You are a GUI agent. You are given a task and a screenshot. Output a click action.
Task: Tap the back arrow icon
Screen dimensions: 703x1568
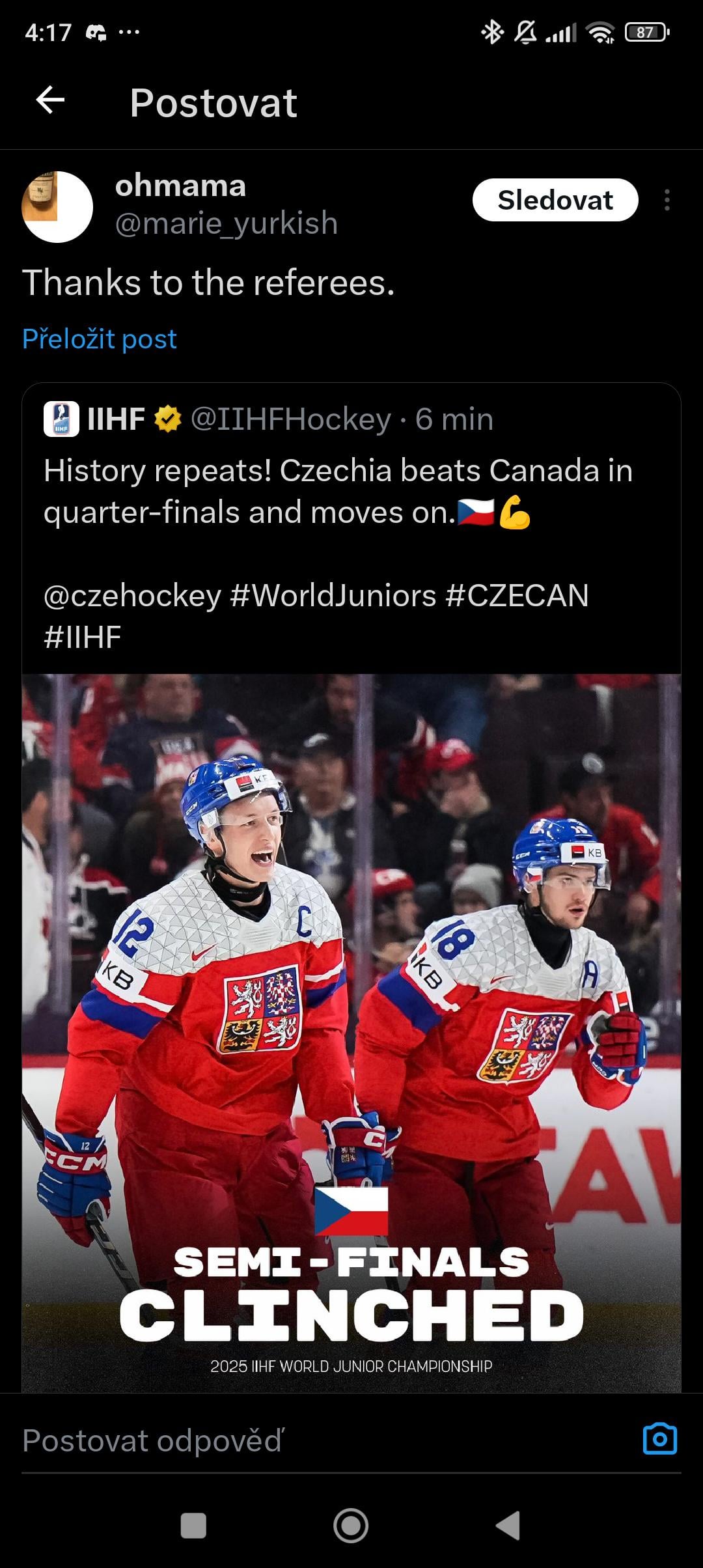pos(50,100)
